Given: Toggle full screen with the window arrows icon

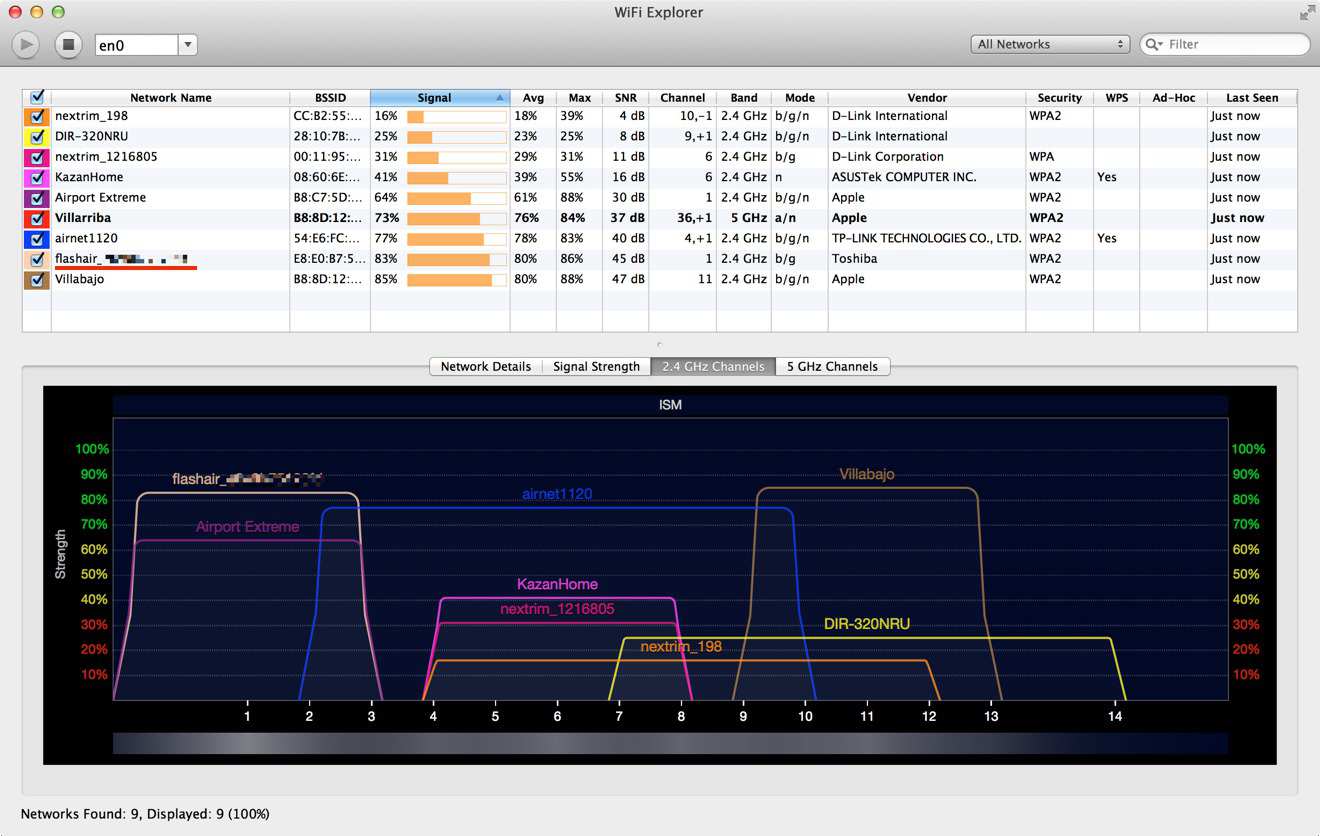Looking at the screenshot, I should [x=1307, y=13].
